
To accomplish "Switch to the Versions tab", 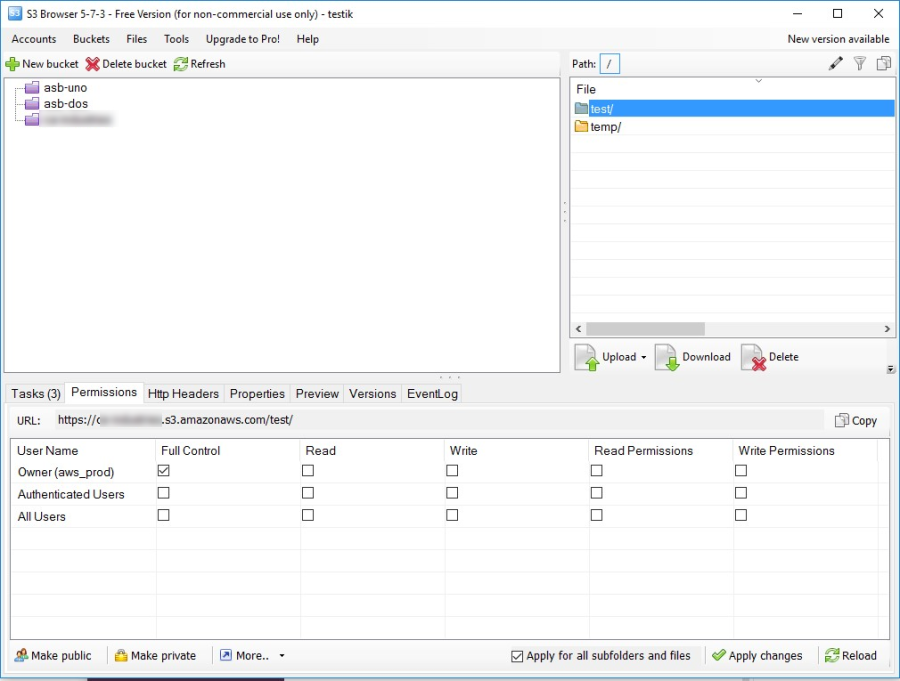I will pos(373,393).
